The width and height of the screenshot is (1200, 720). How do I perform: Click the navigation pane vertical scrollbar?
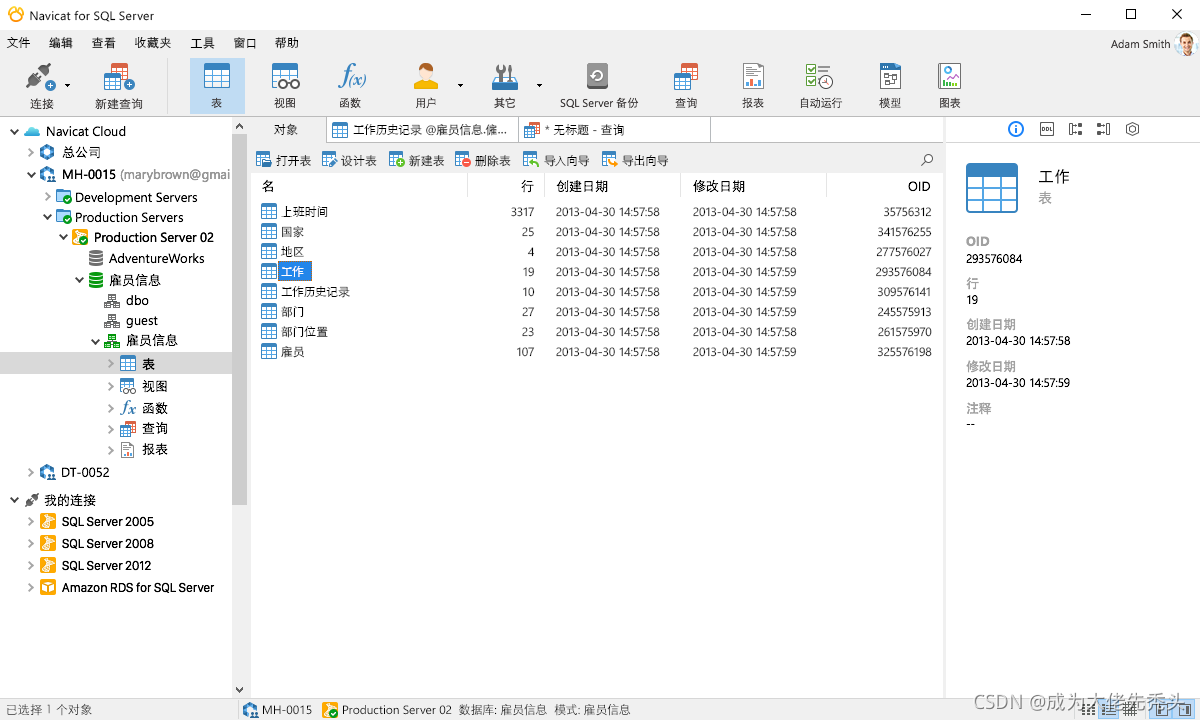pyautogui.click(x=239, y=320)
